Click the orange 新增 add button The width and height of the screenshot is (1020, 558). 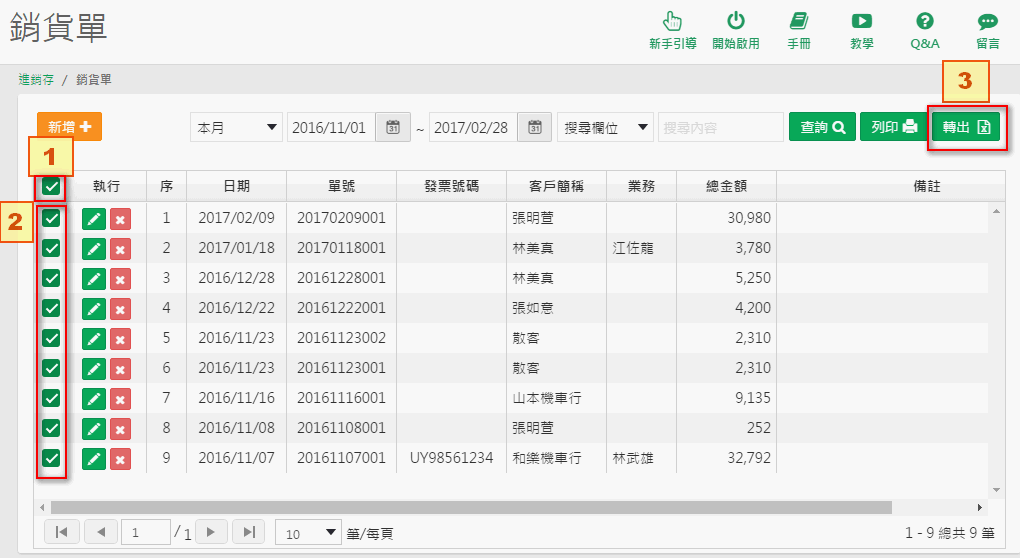(x=70, y=126)
